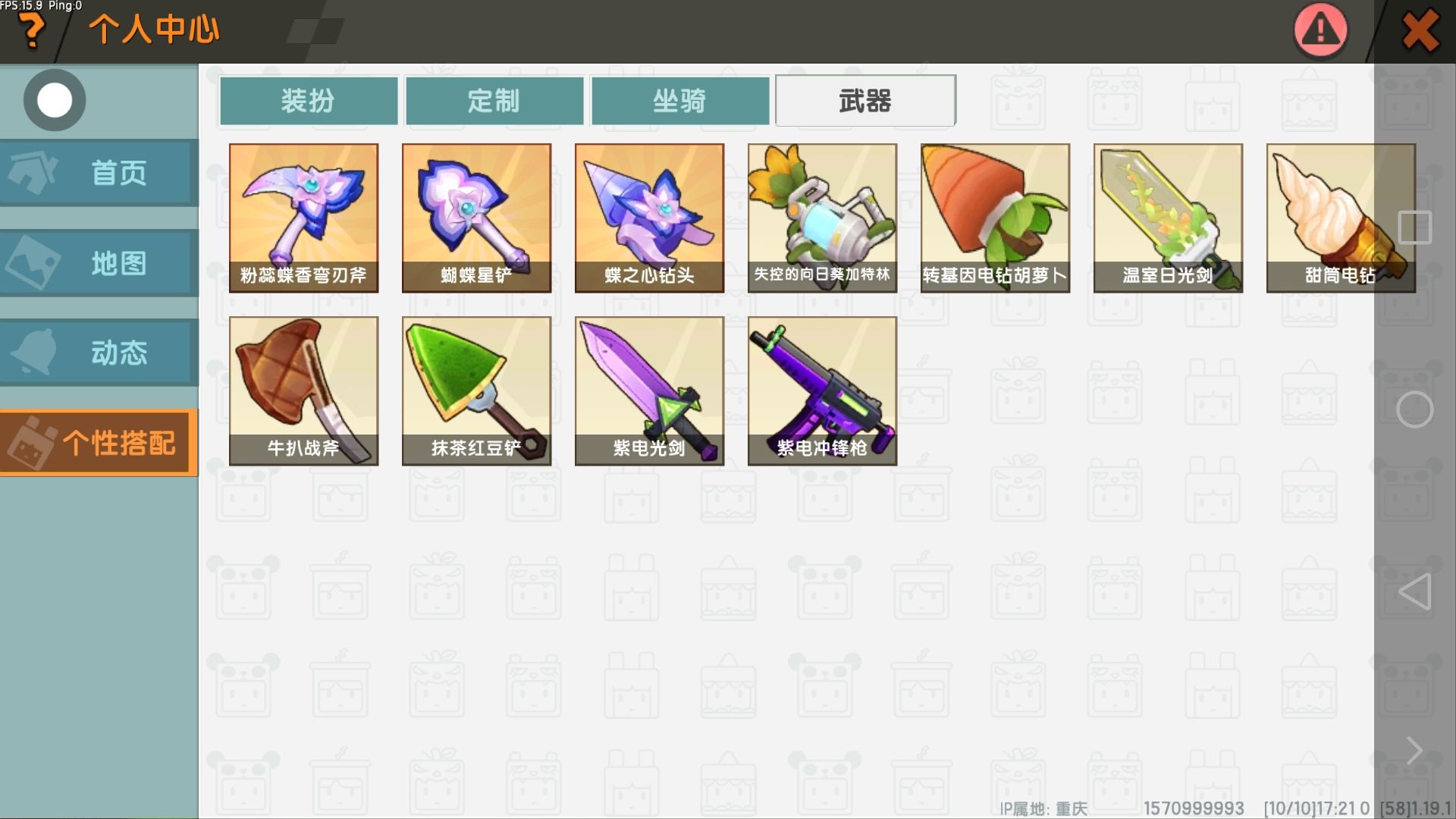This screenshot has width=1456, height=819.
Task: Choose the 蝶之心钻头 drill weapon
Action: coord(649,218)
